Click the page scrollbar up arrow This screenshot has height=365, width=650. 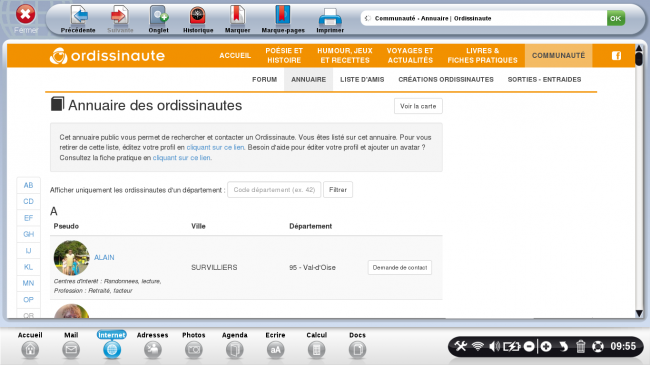click(x=639, y=49)
